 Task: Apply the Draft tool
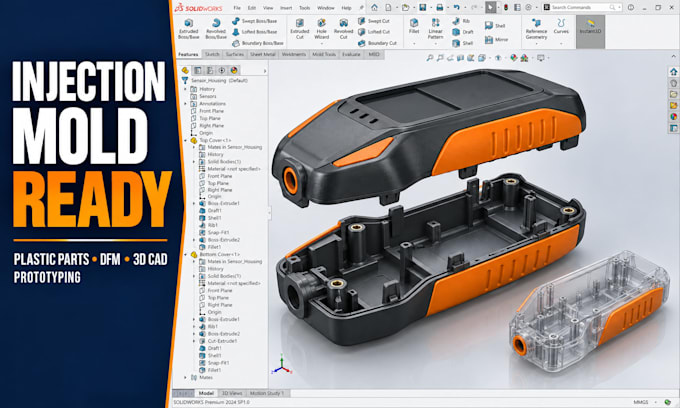[x=463, y=32]
